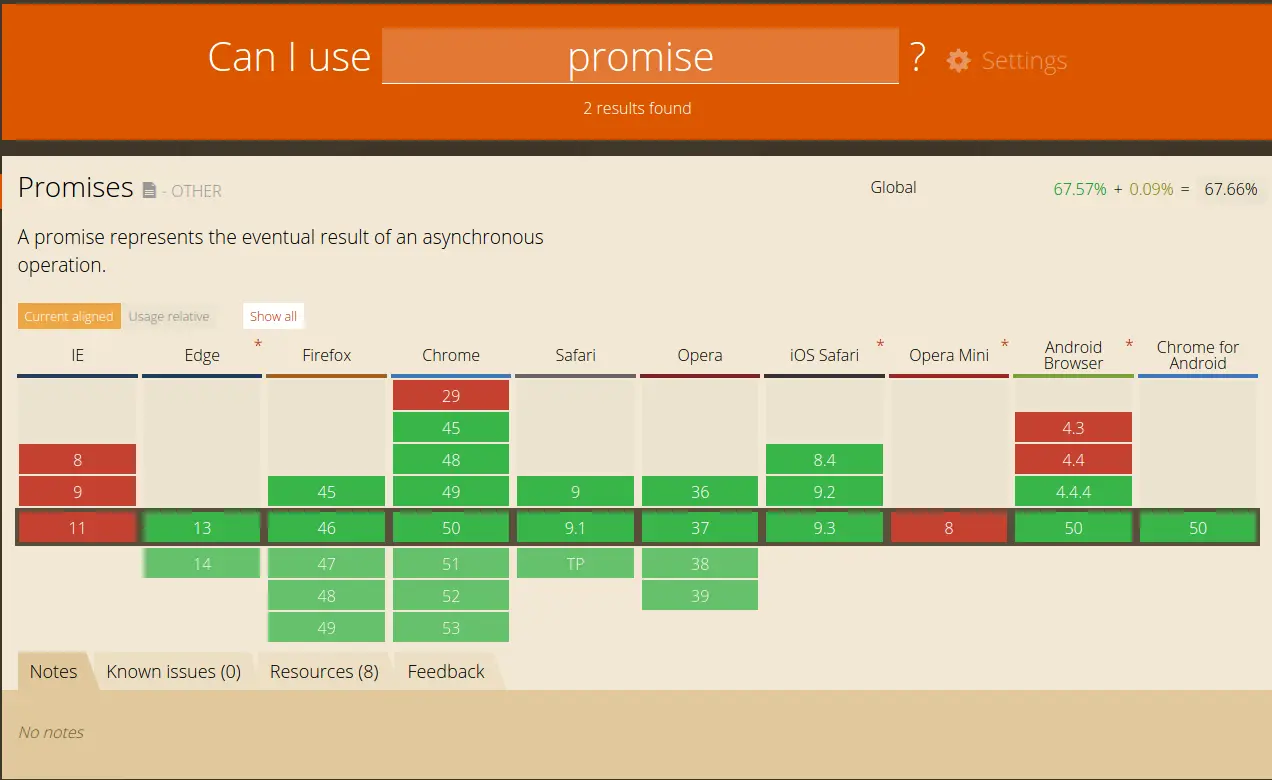Click the Settings gear icon

958,60
